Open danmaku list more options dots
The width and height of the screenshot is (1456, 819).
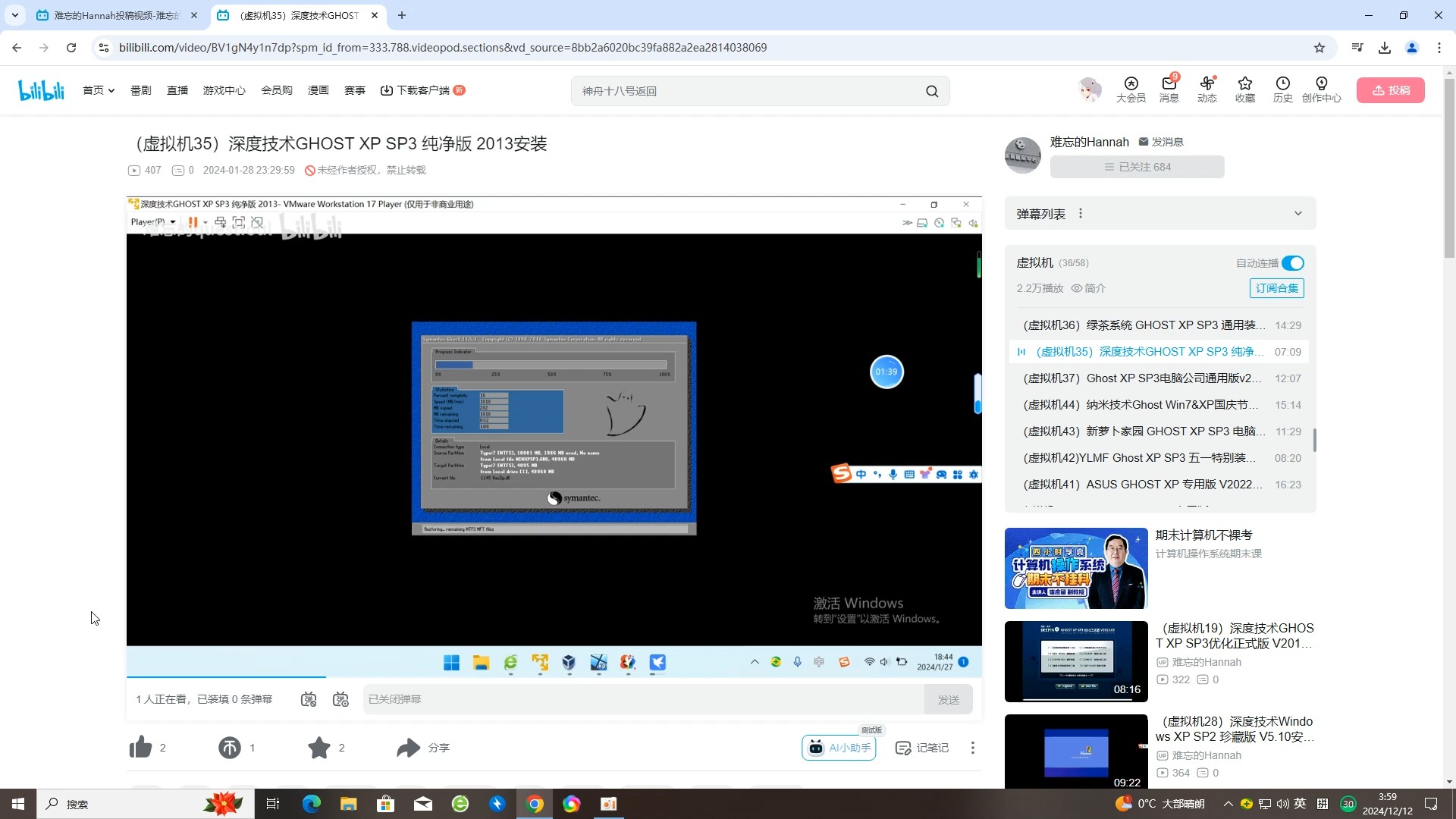pyautogui.click(x=1081, y=214)
